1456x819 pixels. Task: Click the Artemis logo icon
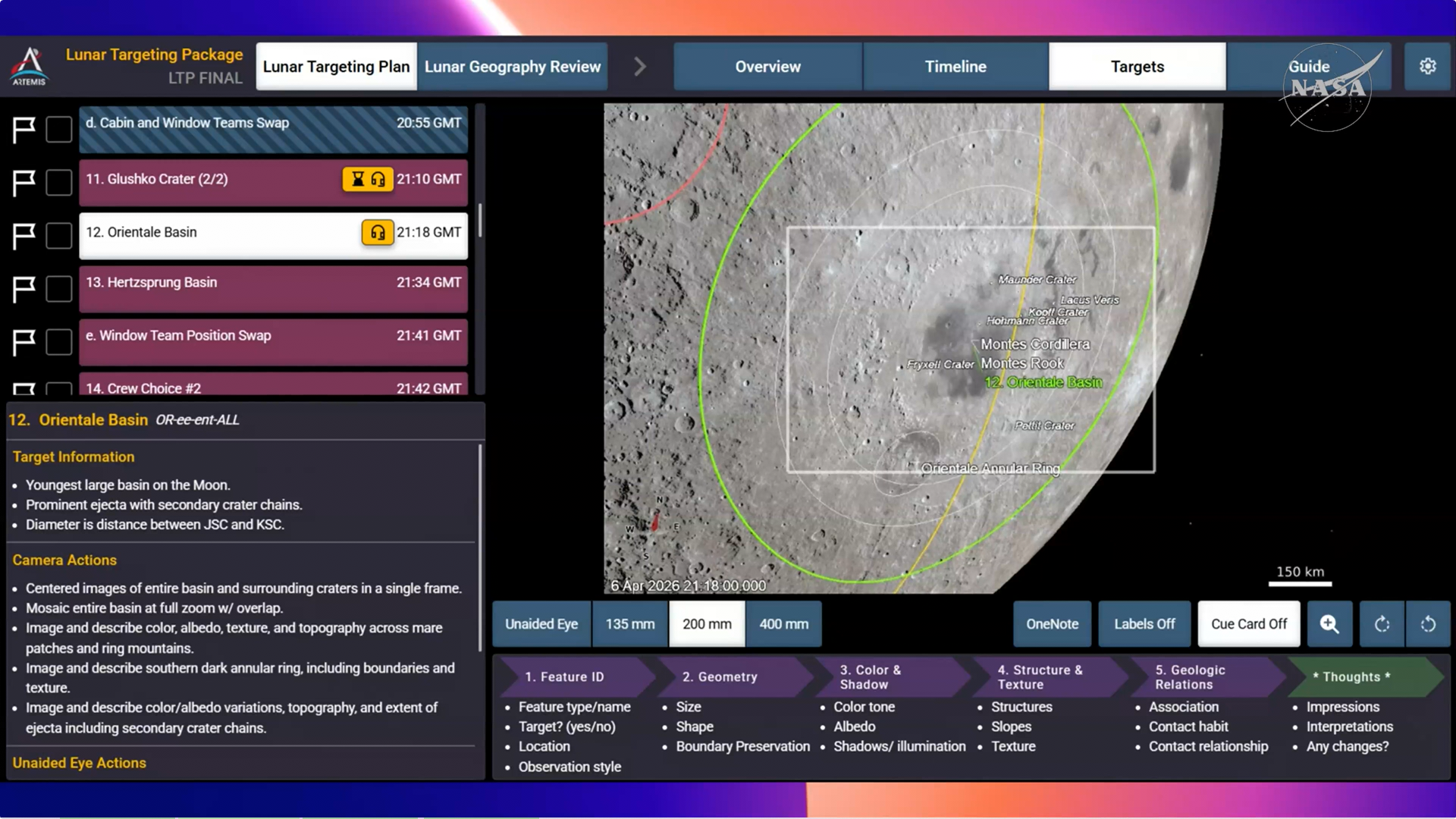29,67
